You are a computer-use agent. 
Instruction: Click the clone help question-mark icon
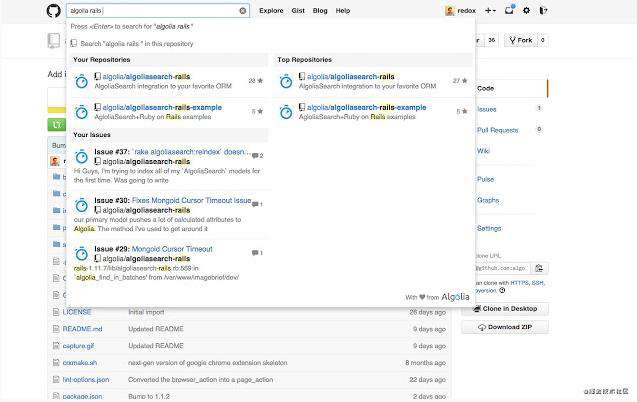(x=502, y=290)
